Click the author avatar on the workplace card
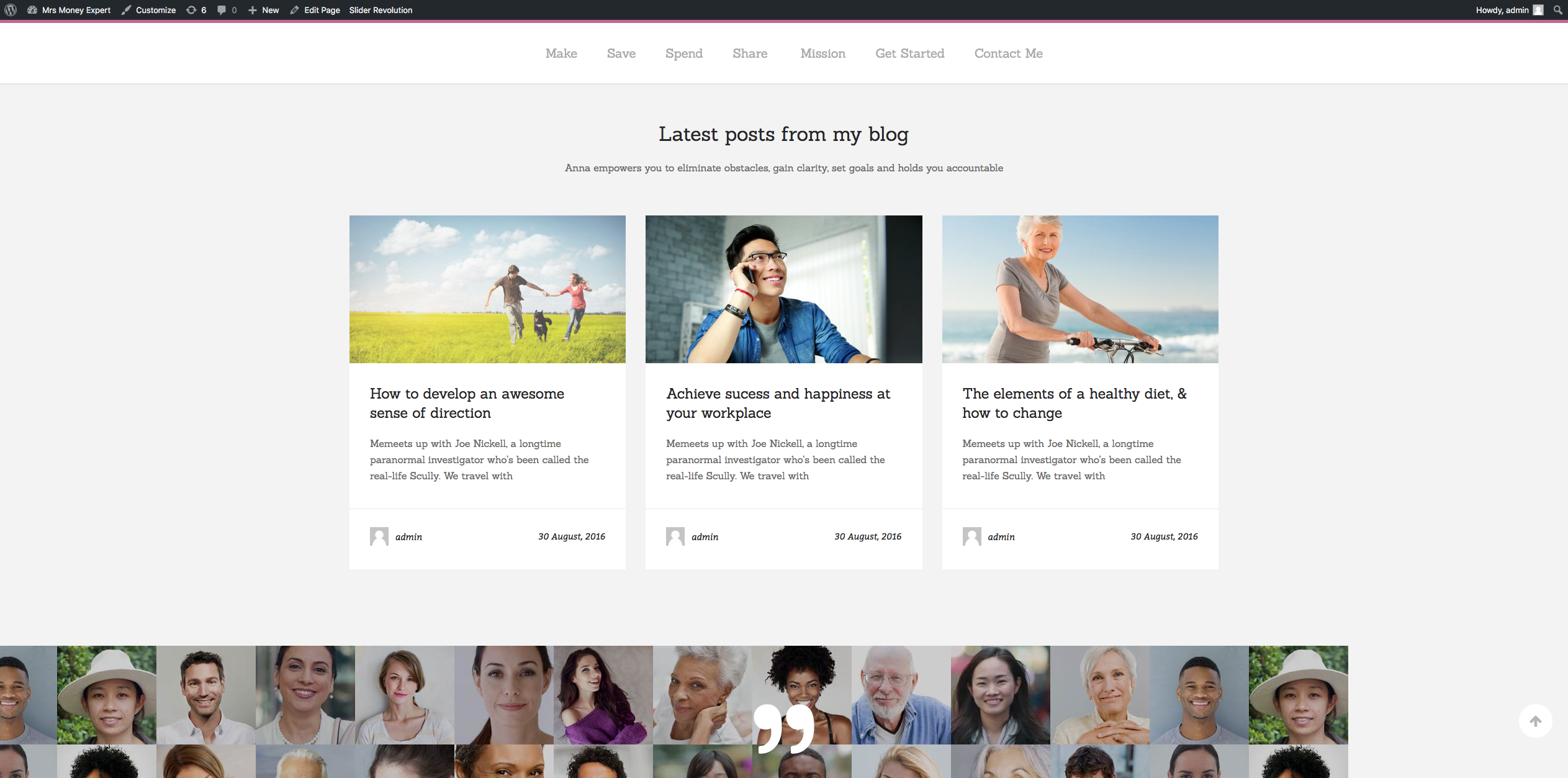Screen dimensions: 1568x778 (x=675, y=536)
